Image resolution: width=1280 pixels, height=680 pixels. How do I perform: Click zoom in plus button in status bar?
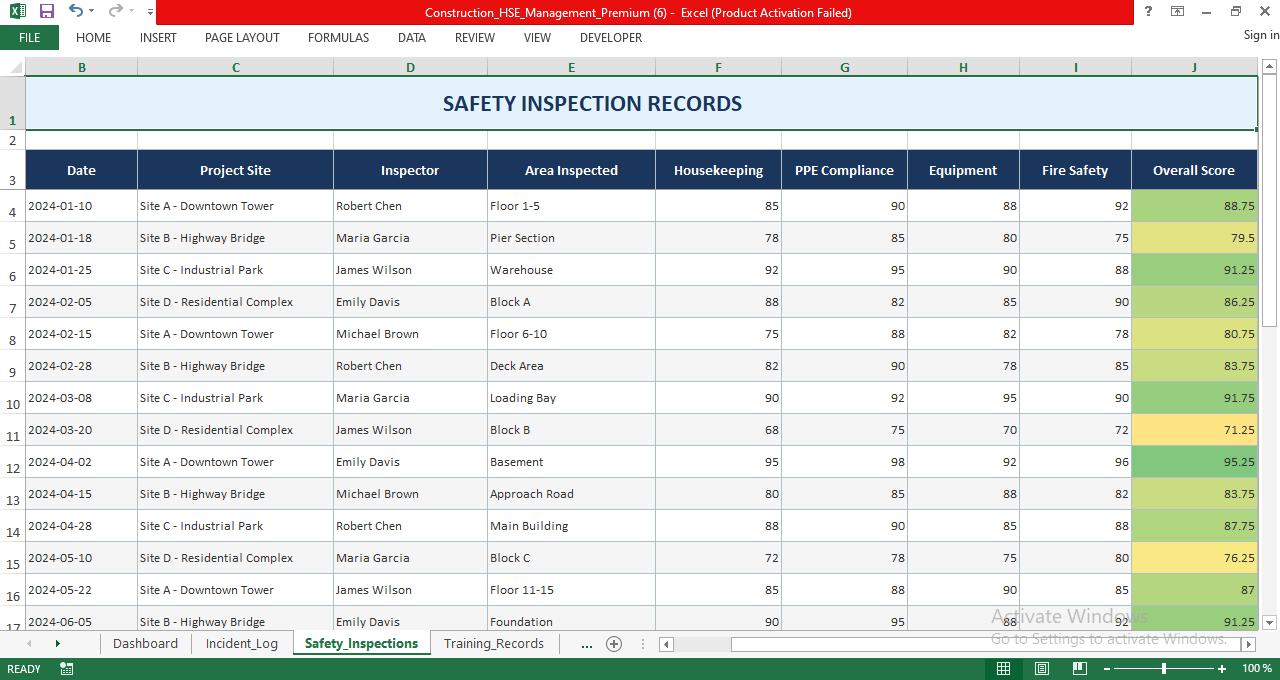click(x=1221, y=668)
